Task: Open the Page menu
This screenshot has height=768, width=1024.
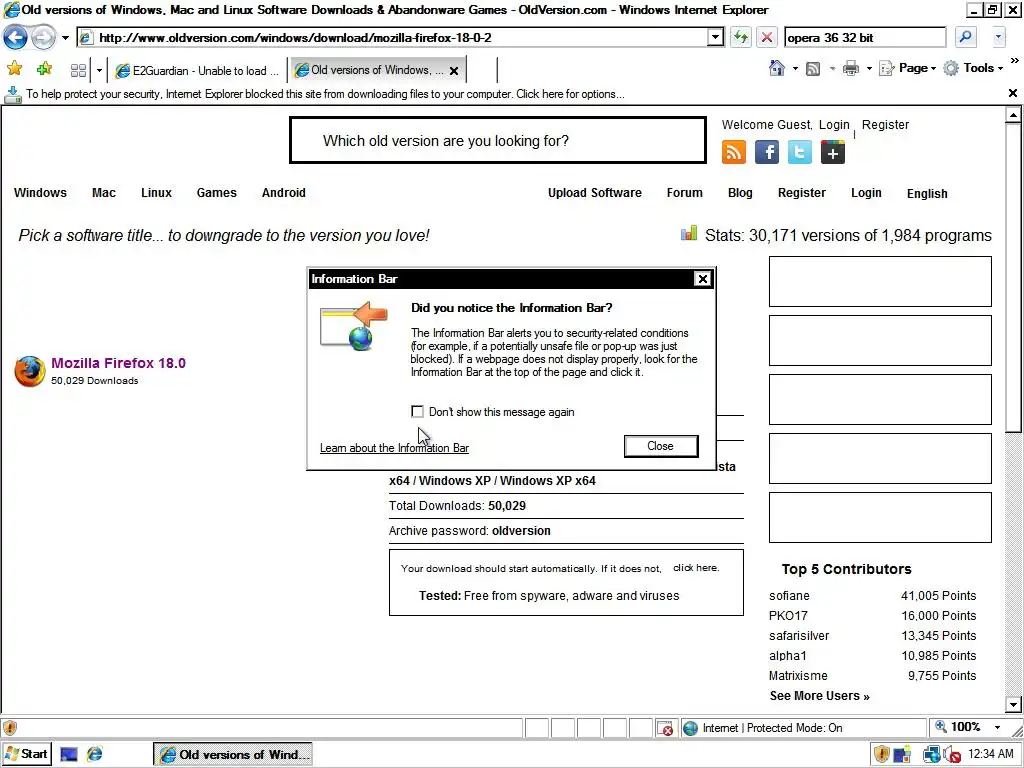Action: [908, 68]
